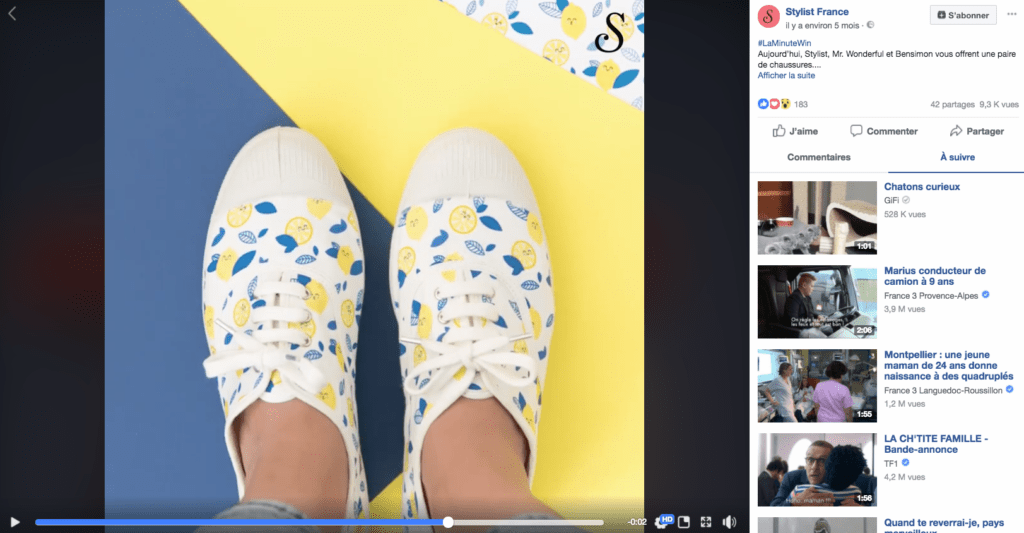The height and width of the screenshot is (533, 1024).
Task: Click the '1,2 M vues' view count
Action: coord(904,404)
